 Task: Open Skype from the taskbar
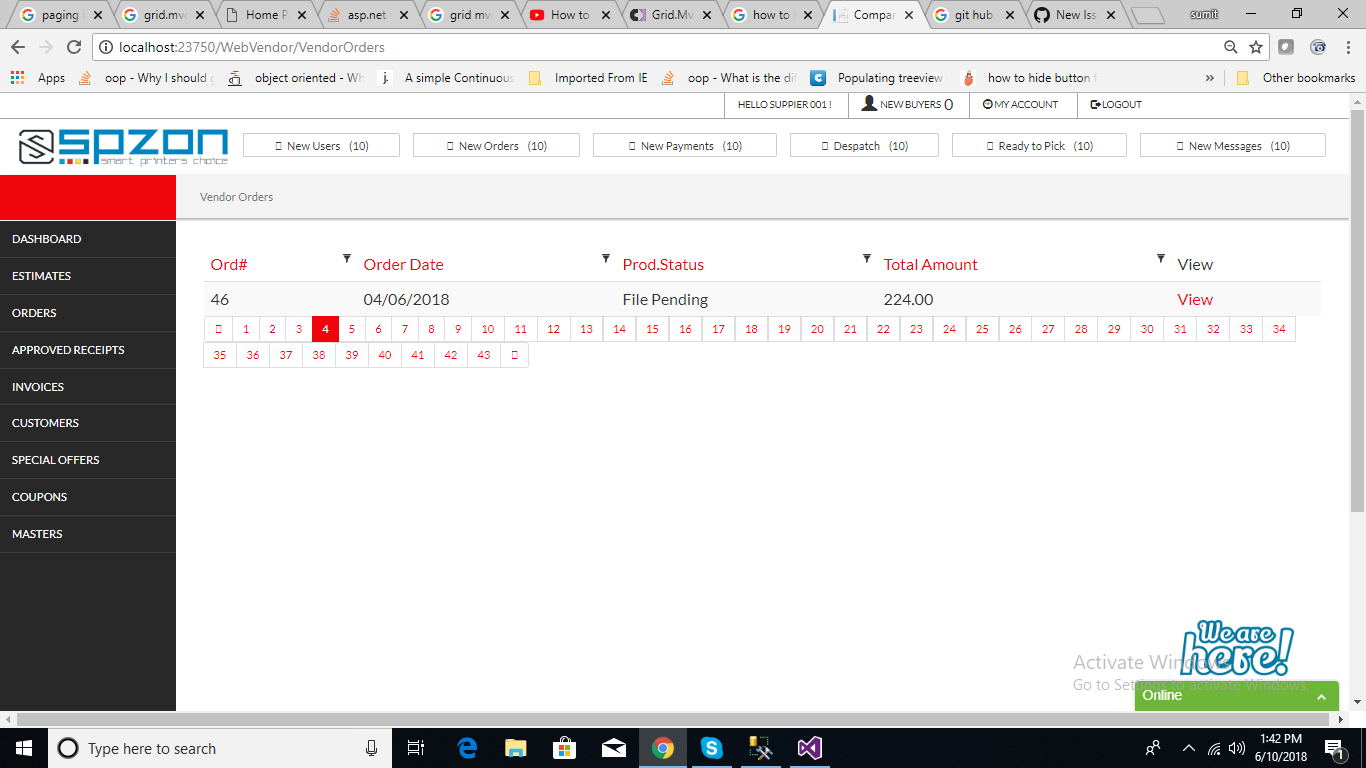point(712,747)
